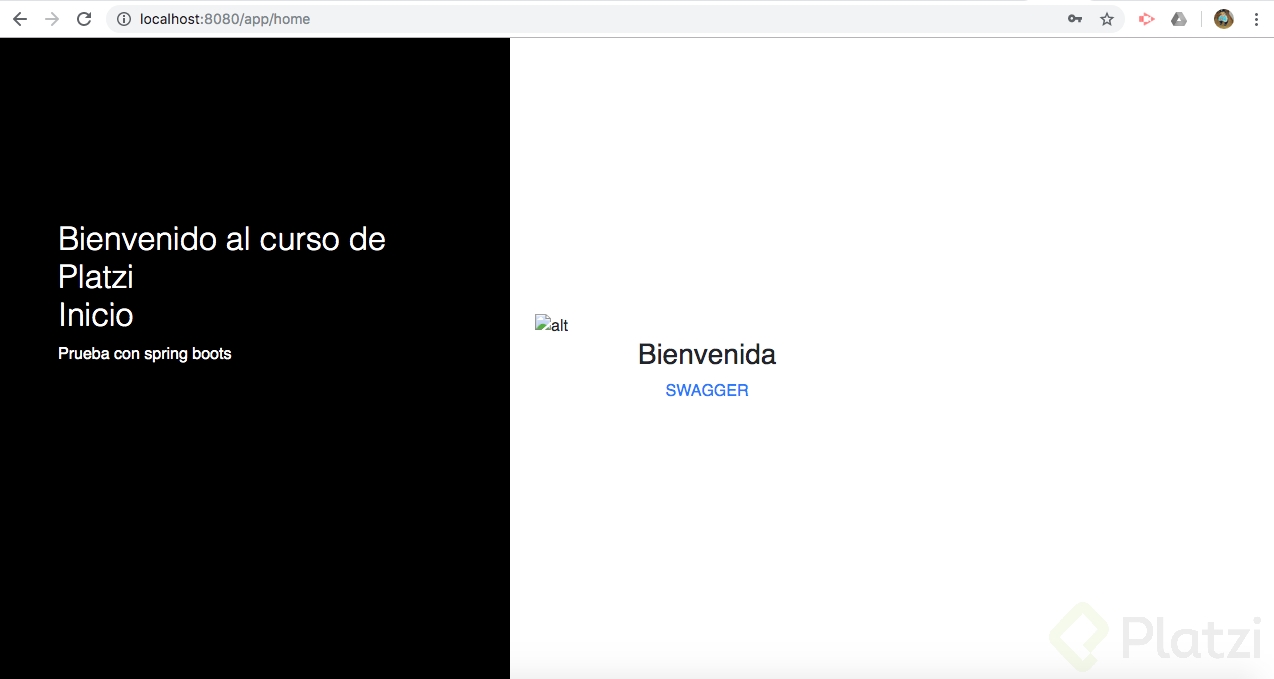Open the browser profile avatar
The height and width of the screenshot is (679, 1274).
point(1223,18)
